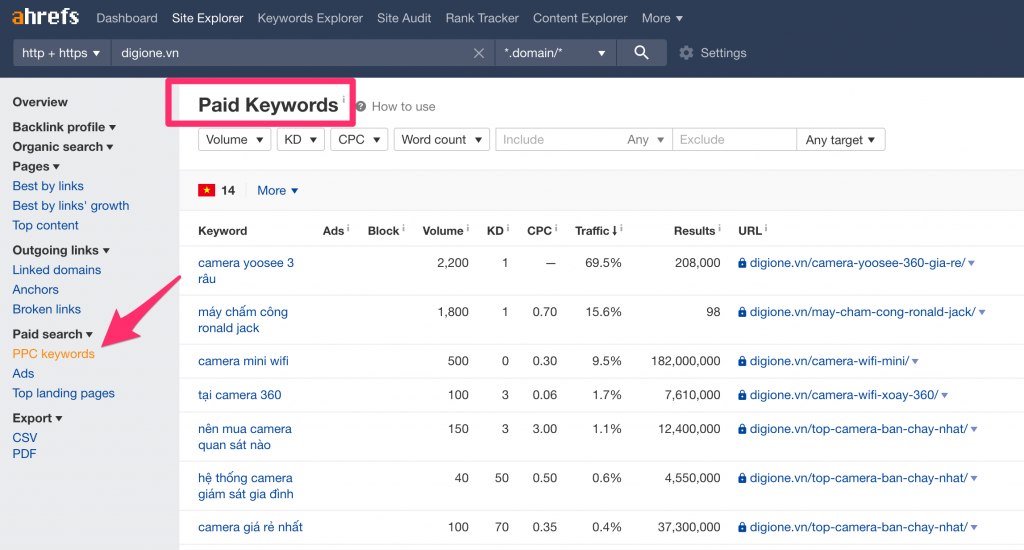This screenshot has width=1024, height=550.
Task: Open the http + https protocol dropdown
Action: click(61, 53)
